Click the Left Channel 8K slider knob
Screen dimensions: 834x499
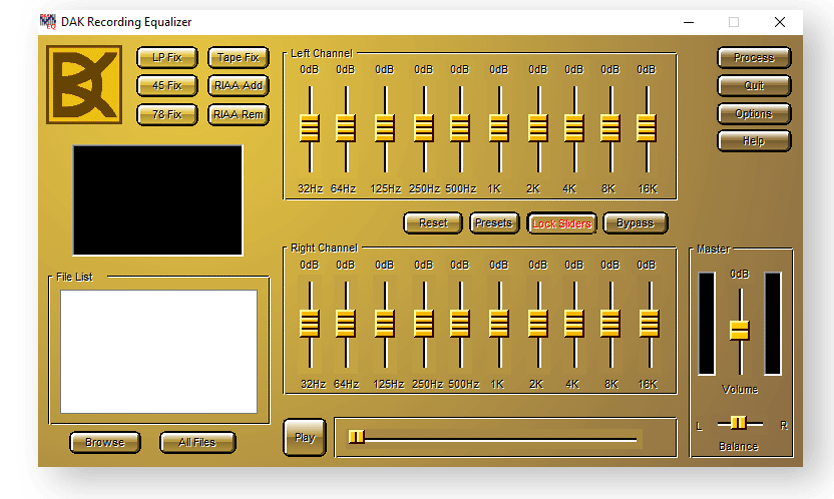click(610, 128)
